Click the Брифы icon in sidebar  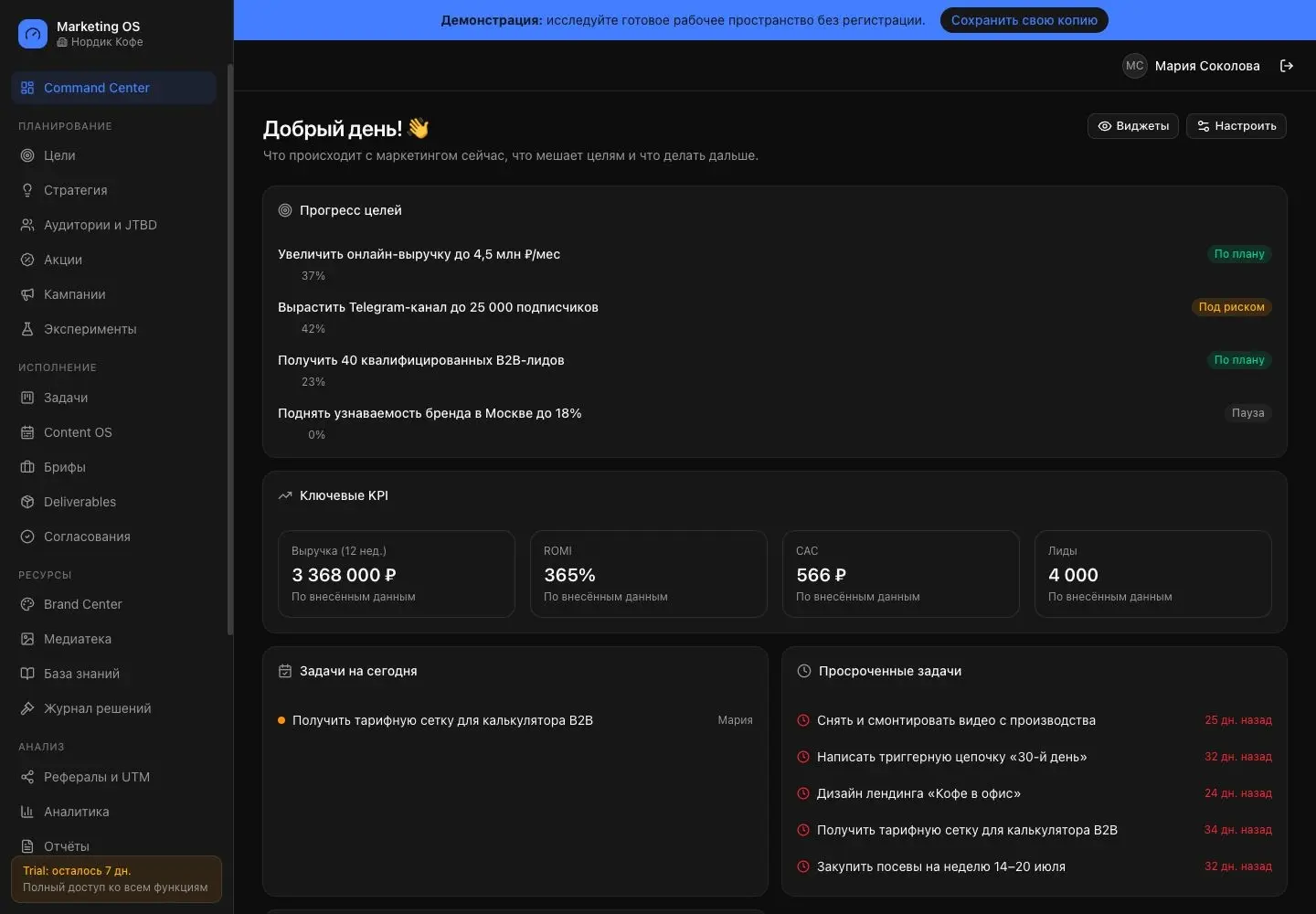27,467
